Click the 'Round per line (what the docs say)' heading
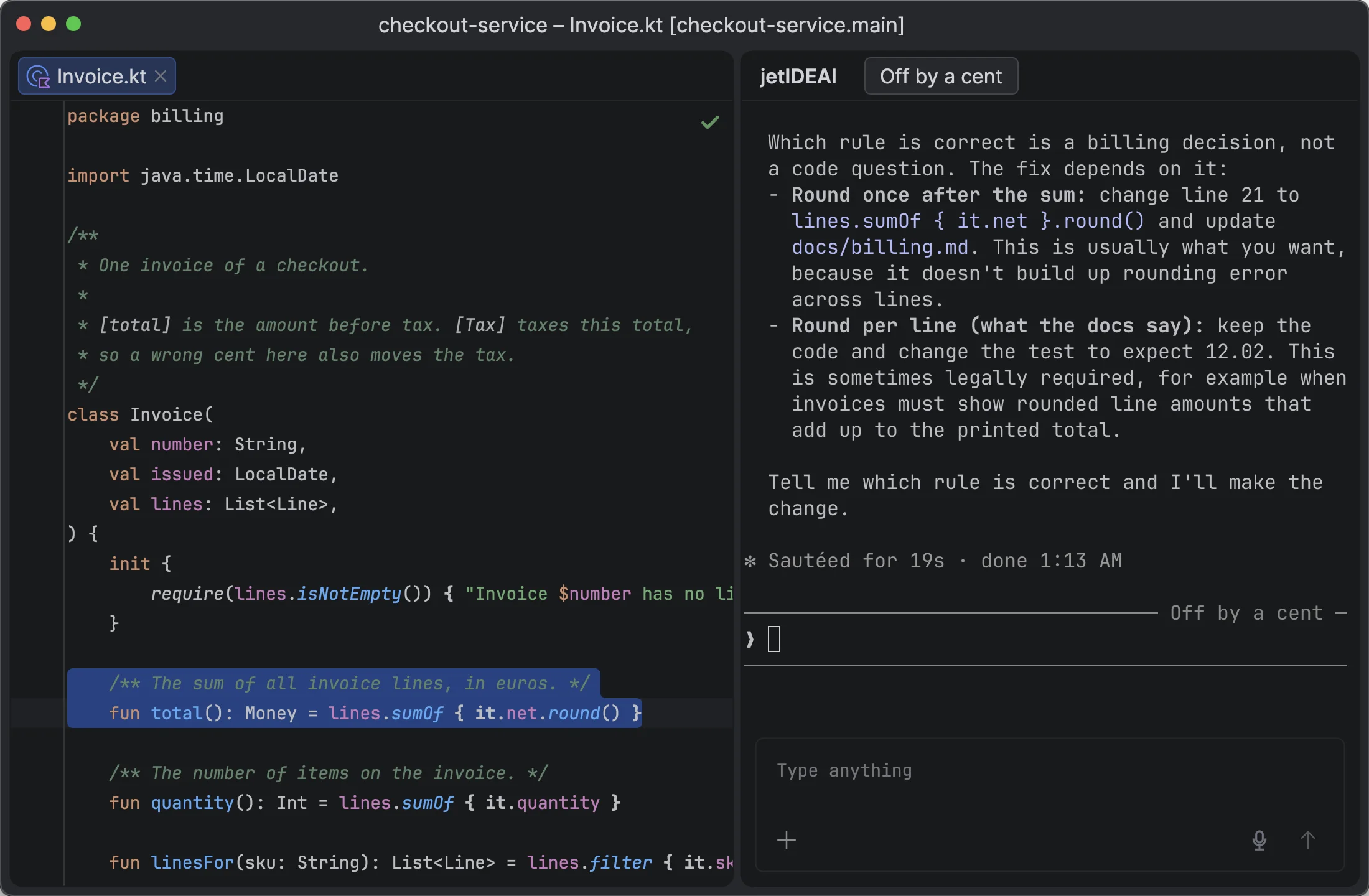The width and height of the screenshot is (1369, 896). [x=998, y=326]
